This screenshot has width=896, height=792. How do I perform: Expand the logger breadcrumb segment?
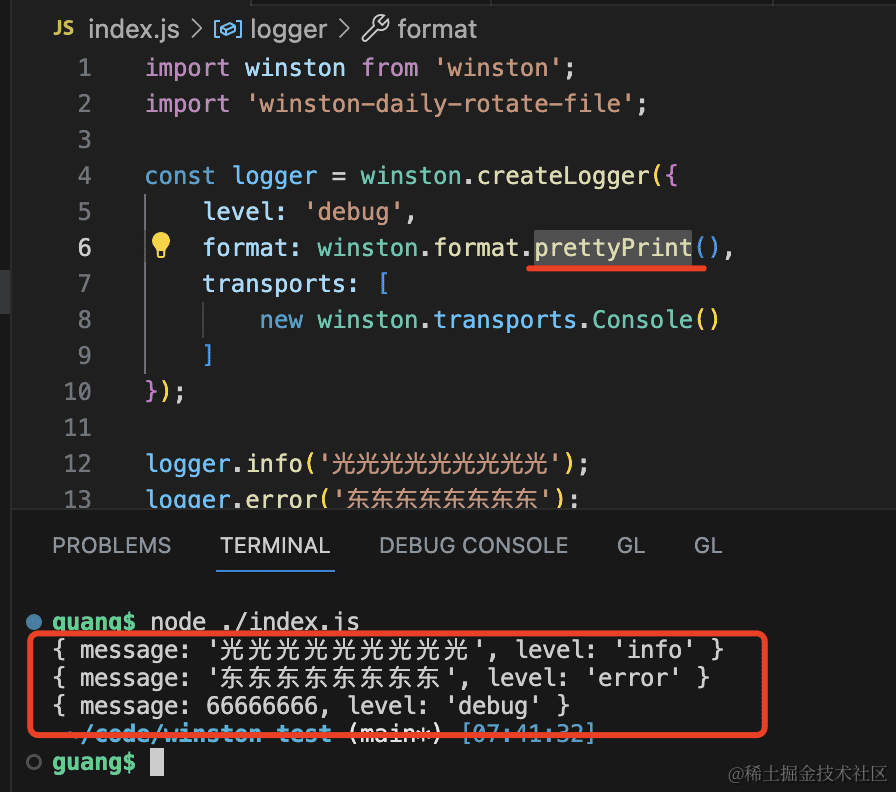pos(287,30)
